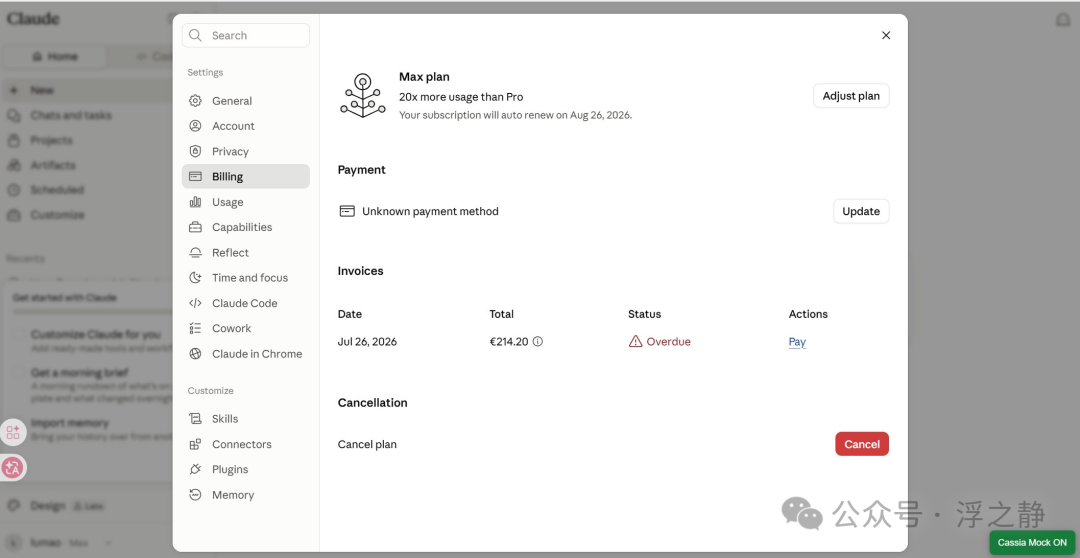Viewport: 1080px width, 558px height.
Task: Click the Memory icon
Action: point(196,495)
